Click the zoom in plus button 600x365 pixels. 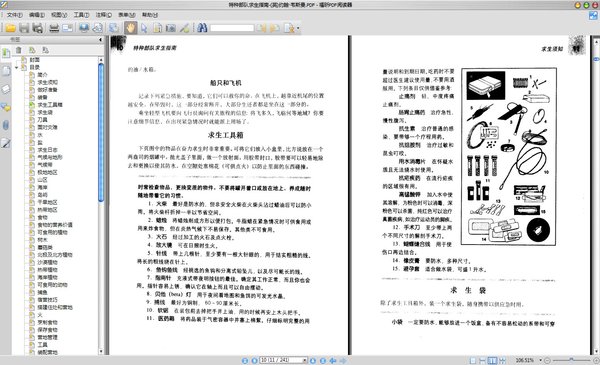tap(596, 360)
